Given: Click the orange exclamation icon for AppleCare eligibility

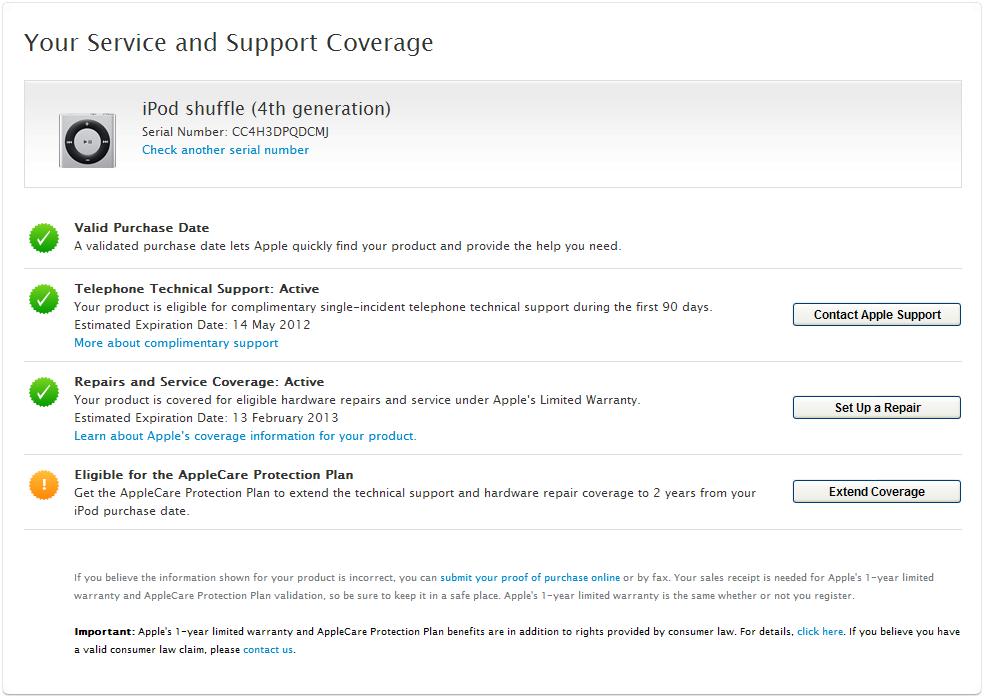Looking at the screenshot, I should [x=44, y=485].
